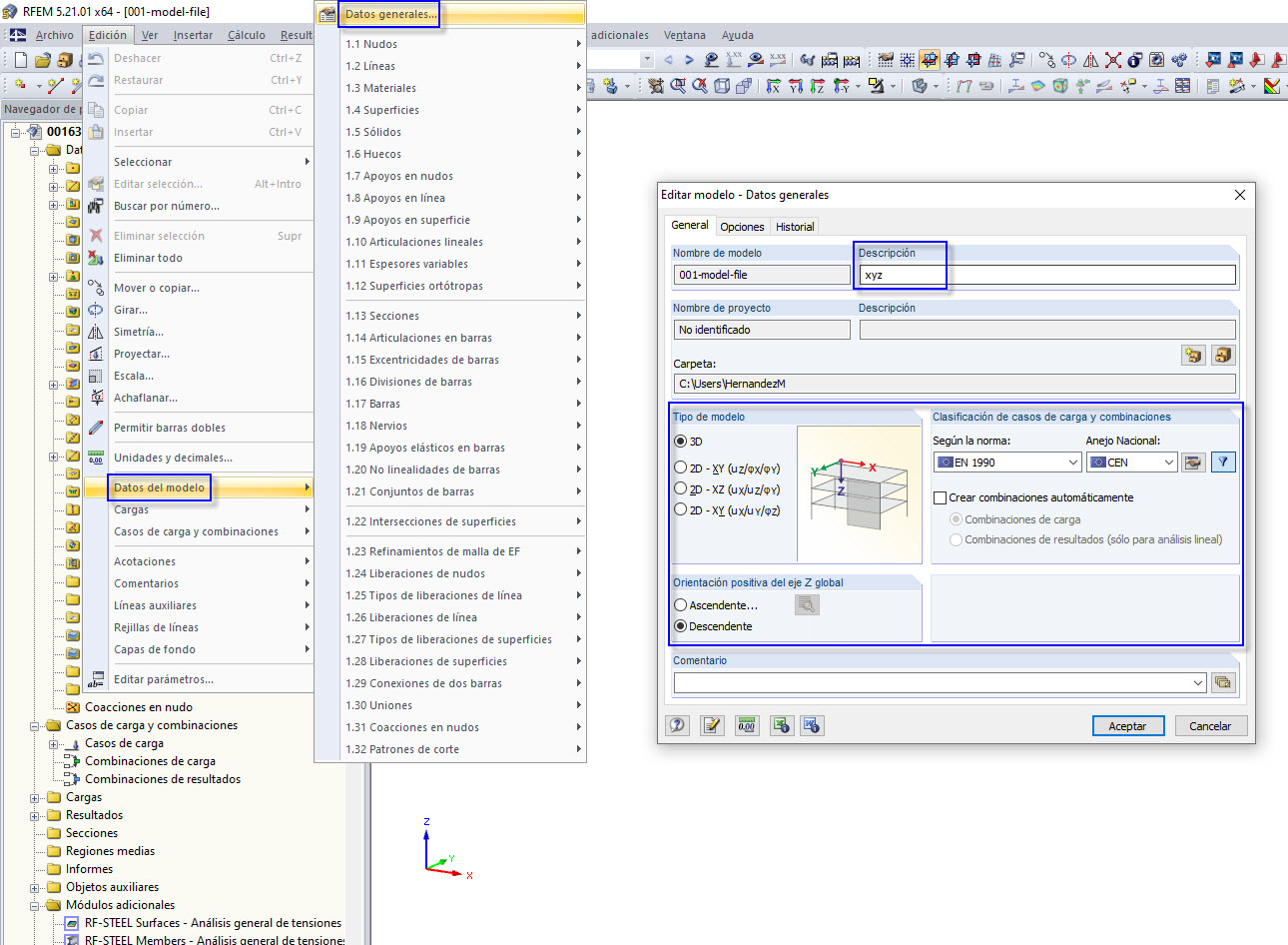
Task: Select 2D - XY (ux/uy/φz) model type
Action: [681, 509]
